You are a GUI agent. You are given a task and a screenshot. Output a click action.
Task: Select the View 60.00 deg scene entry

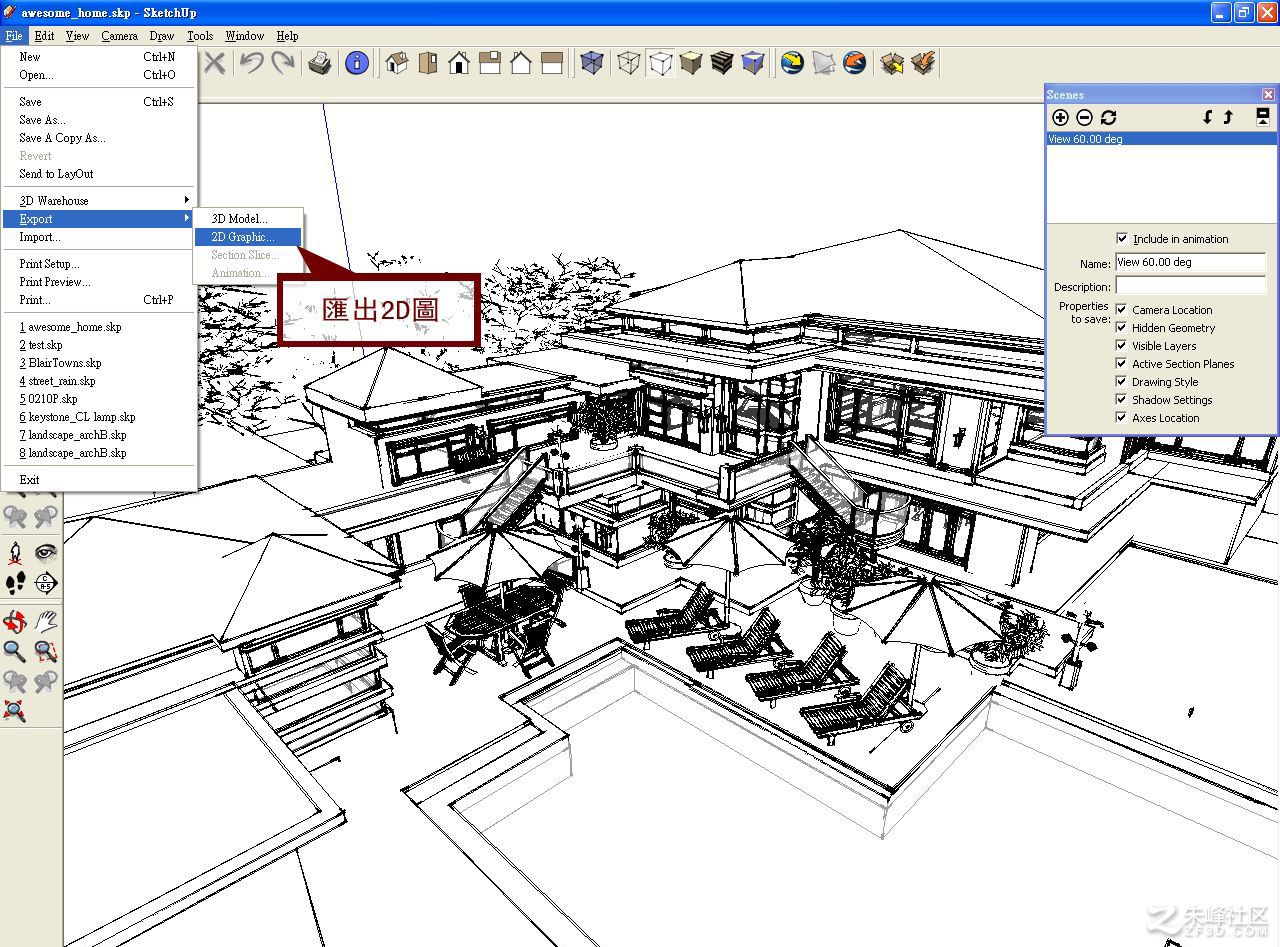tap(1161, 139)
